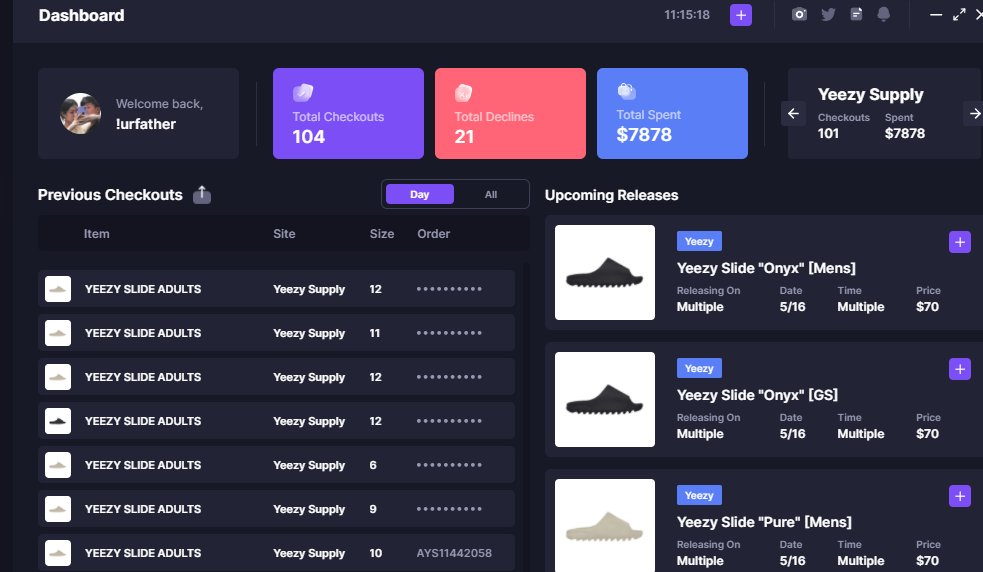Click the black slide thumbnail in checkouts list

[x=58, y=421]
